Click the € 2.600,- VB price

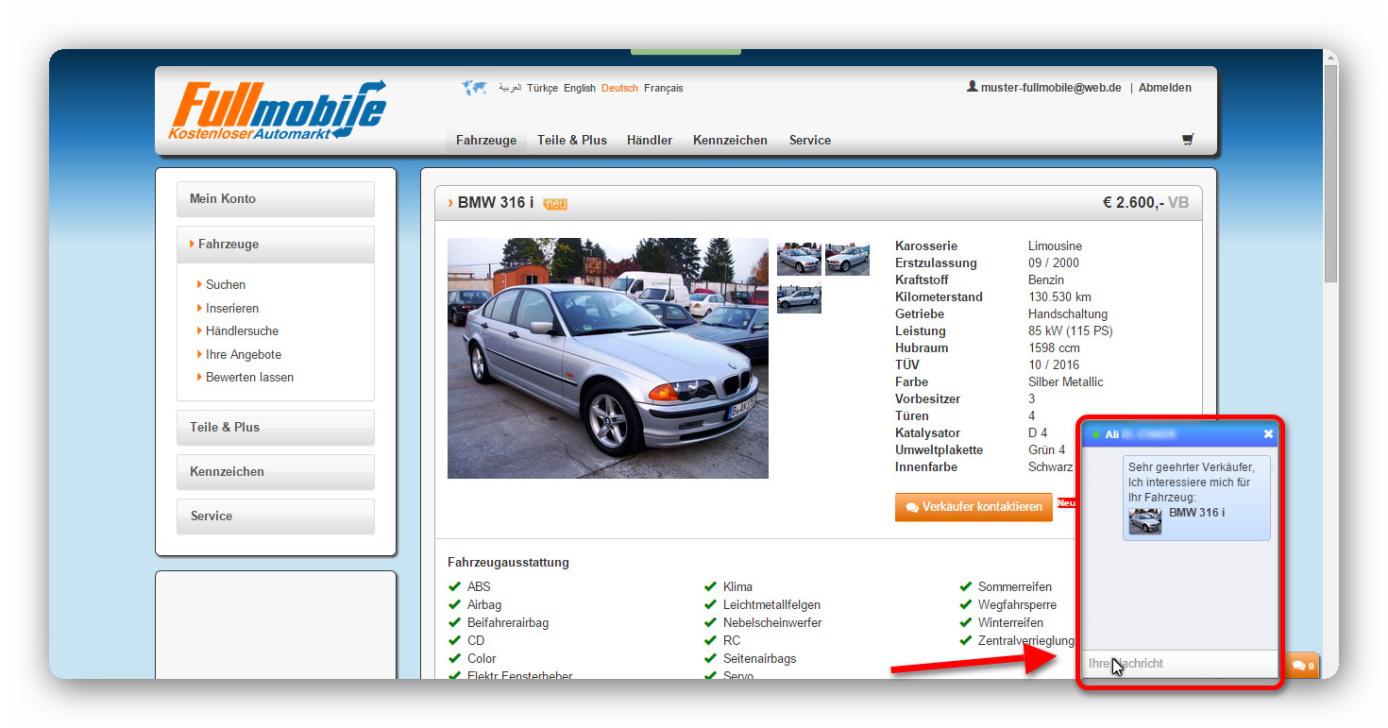click(1145, 203)
